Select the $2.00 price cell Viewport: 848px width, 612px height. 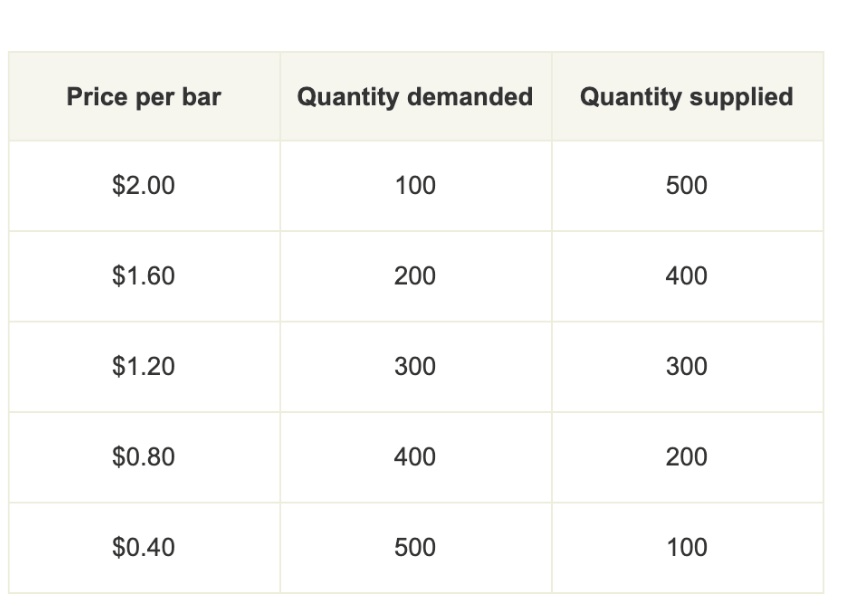click(x=144, y=186)
